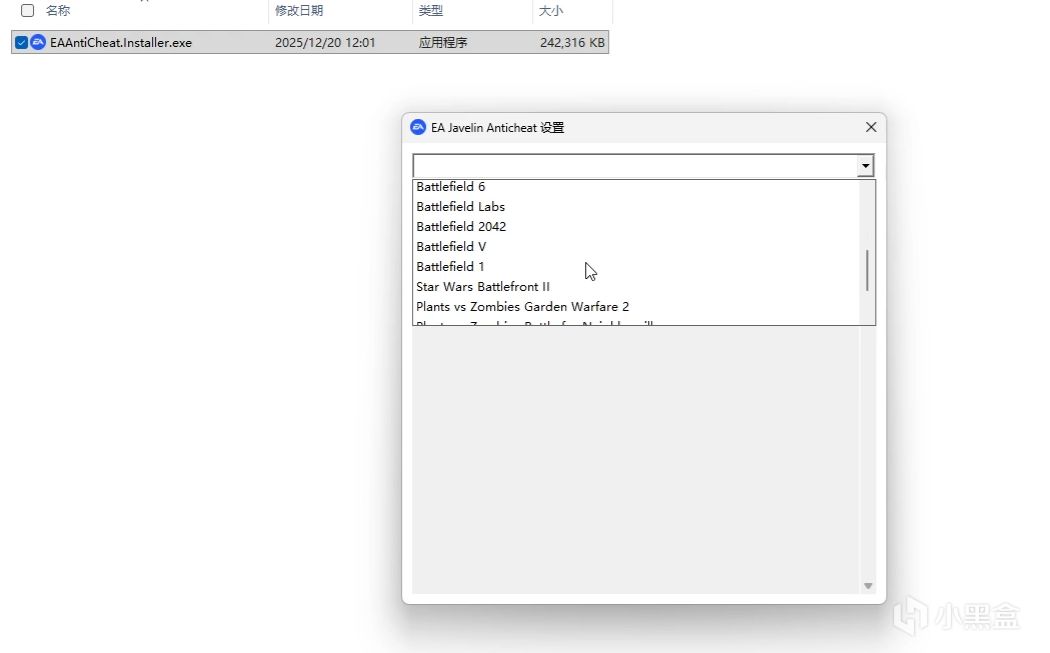Click the EA Javelin Anticheat 设置 title text

(x=498, y=127)
